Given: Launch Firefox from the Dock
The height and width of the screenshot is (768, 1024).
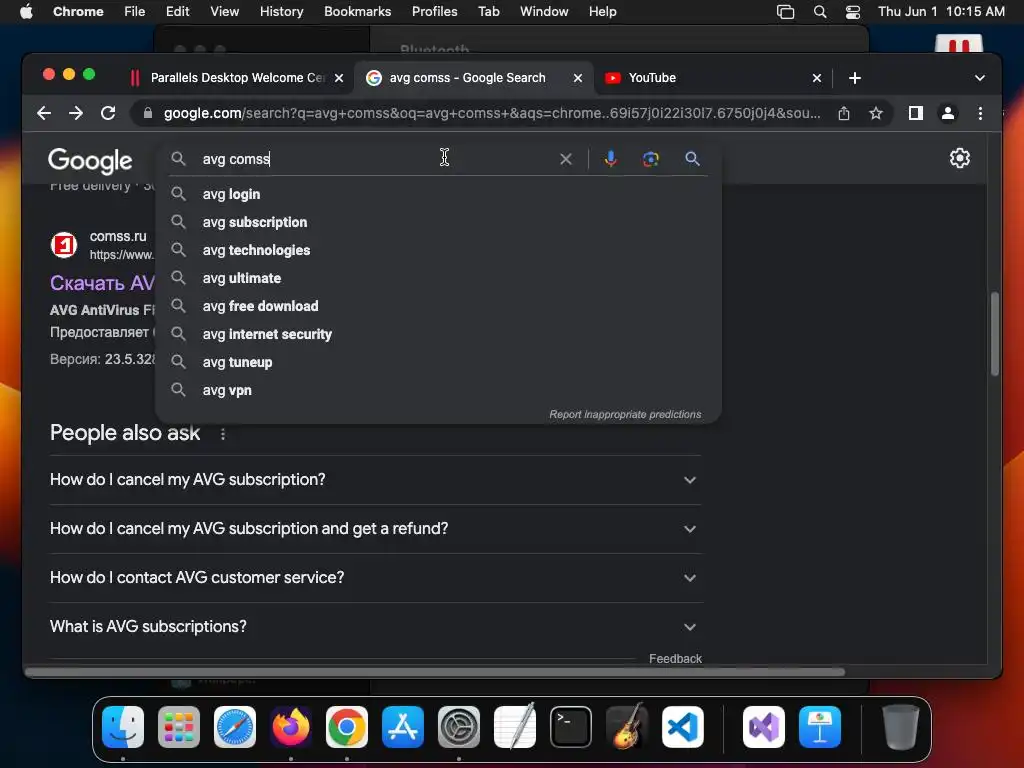Looking at the screenshot, I should [291, 727].
